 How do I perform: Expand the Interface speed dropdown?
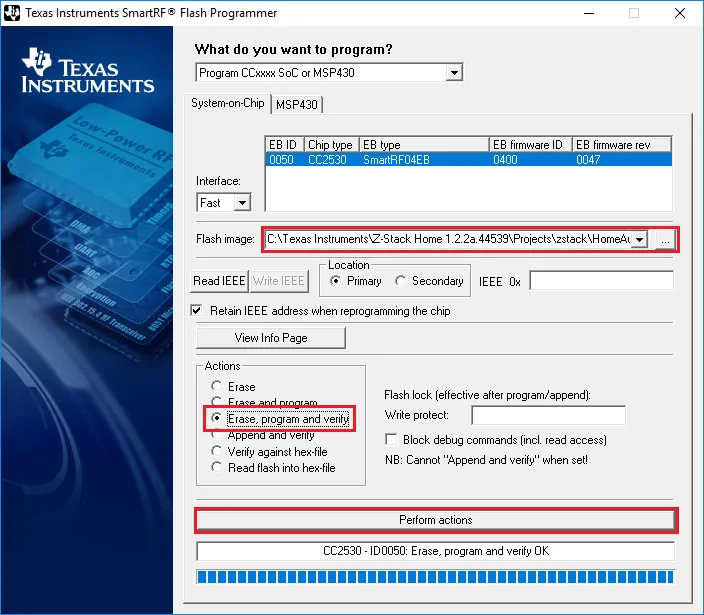point(241,203)
